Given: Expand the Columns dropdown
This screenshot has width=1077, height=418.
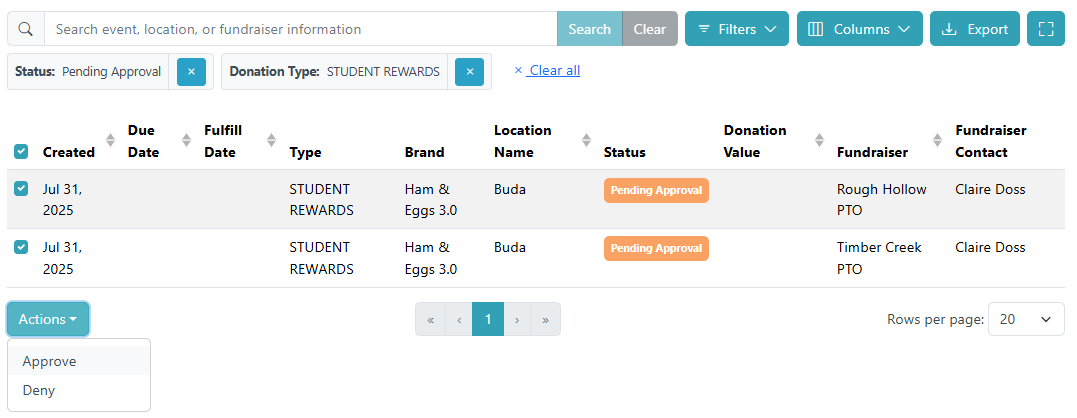Looking at the screenshot, I should pos(859,29).
